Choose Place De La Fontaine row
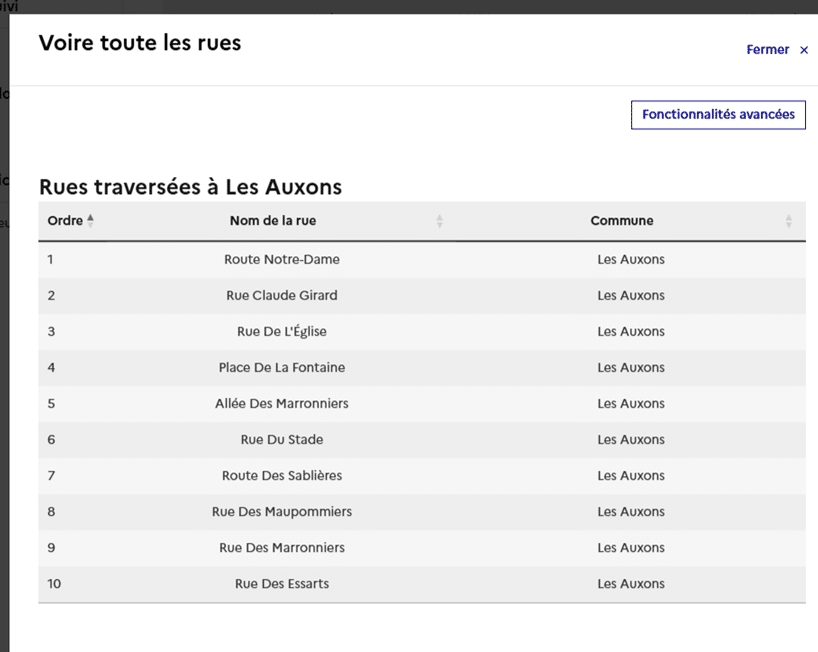The height and width of the screenshot is (652, 818). [x=422, y=367]
